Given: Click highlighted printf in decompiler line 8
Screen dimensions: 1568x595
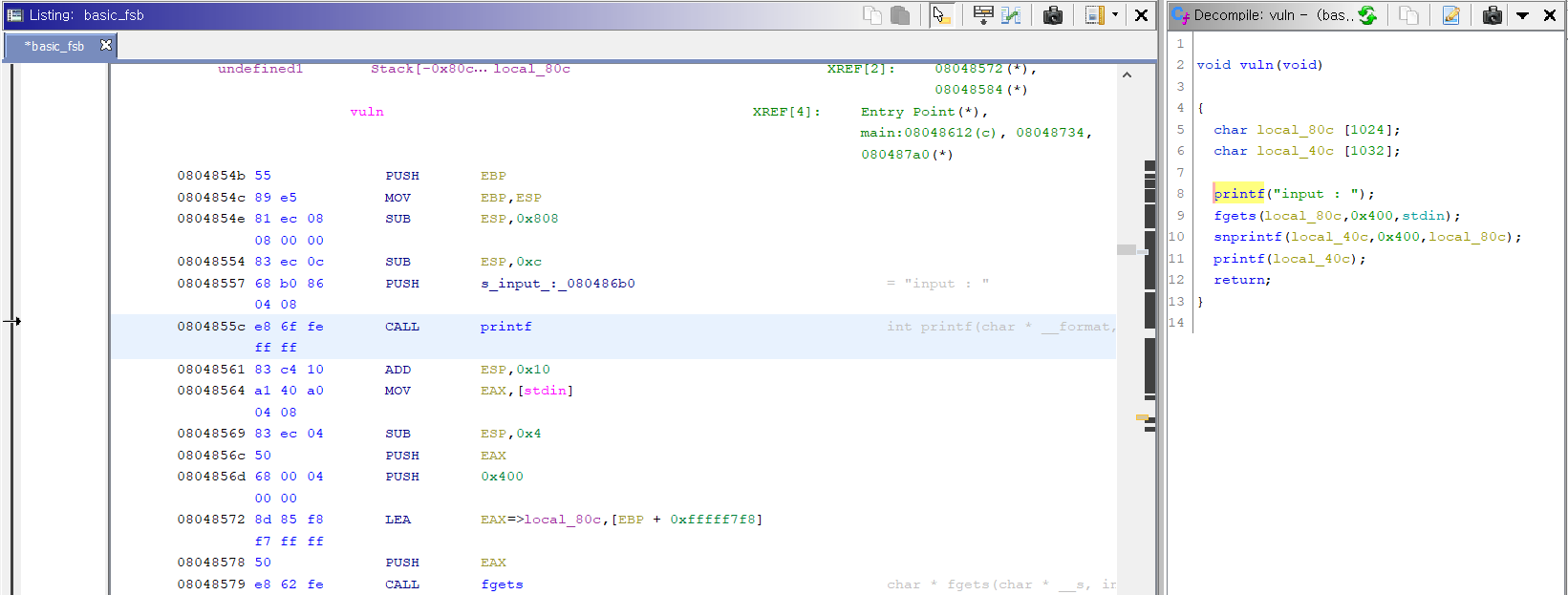Looking at the screenshot, I should (x=1239, y=194).
